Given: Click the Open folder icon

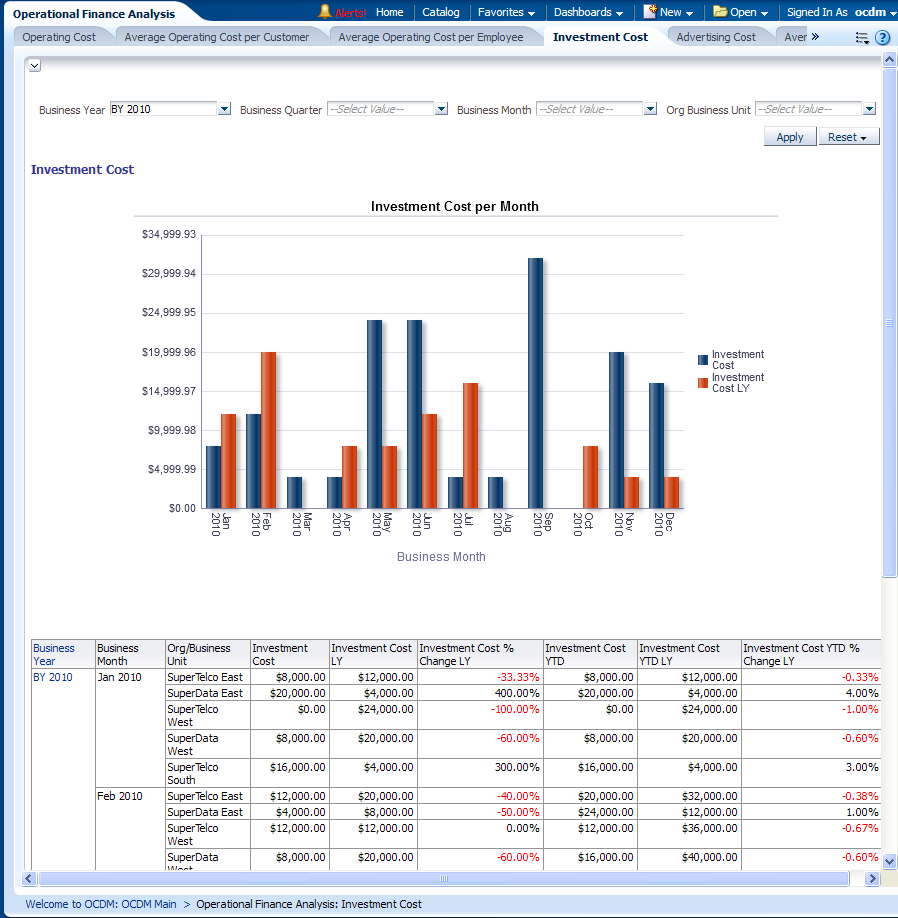Looking at the screenshot, I should (720, 12).
